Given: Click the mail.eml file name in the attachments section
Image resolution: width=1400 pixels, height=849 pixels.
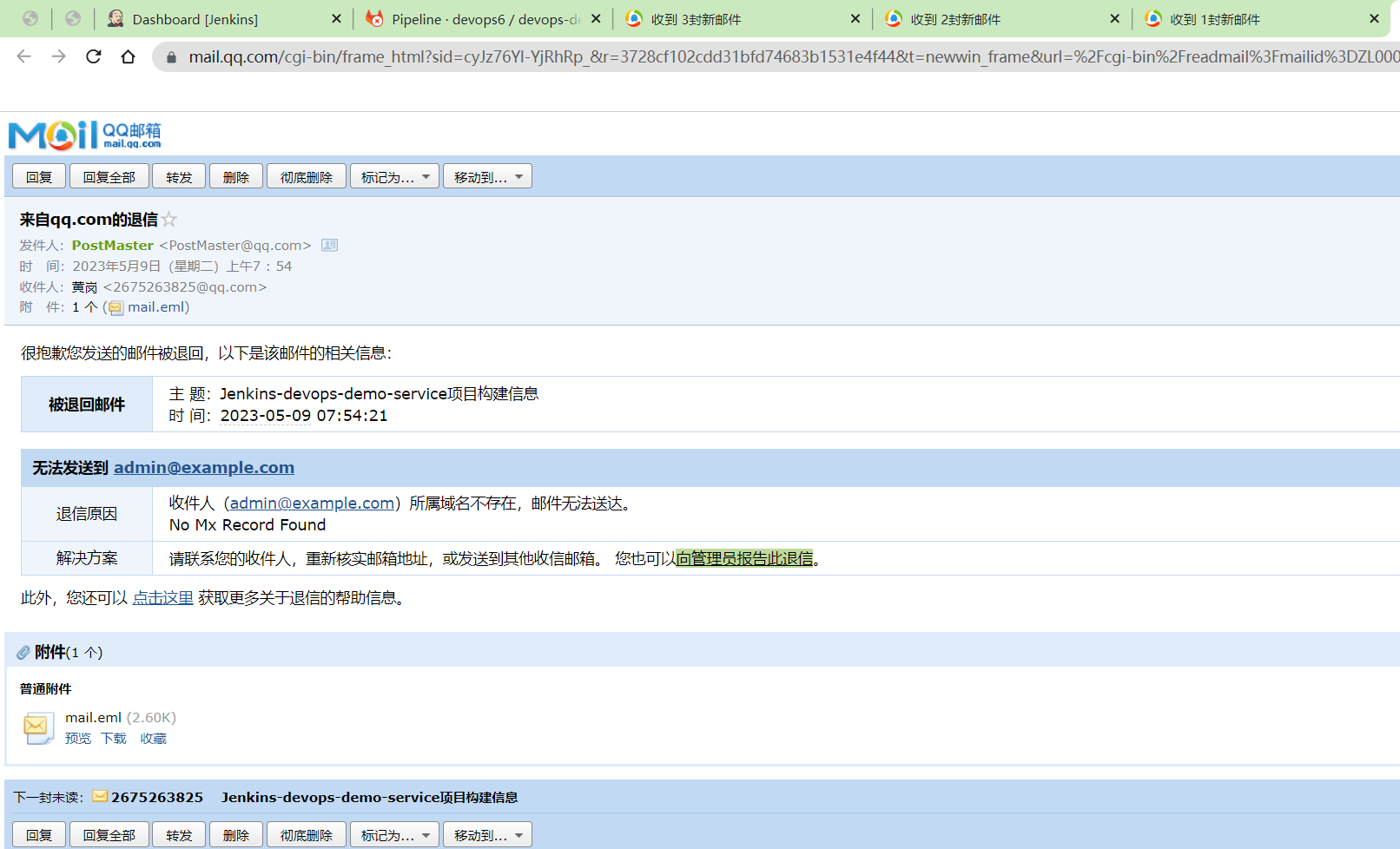Looking at the screenshot, I should point(93,717).
